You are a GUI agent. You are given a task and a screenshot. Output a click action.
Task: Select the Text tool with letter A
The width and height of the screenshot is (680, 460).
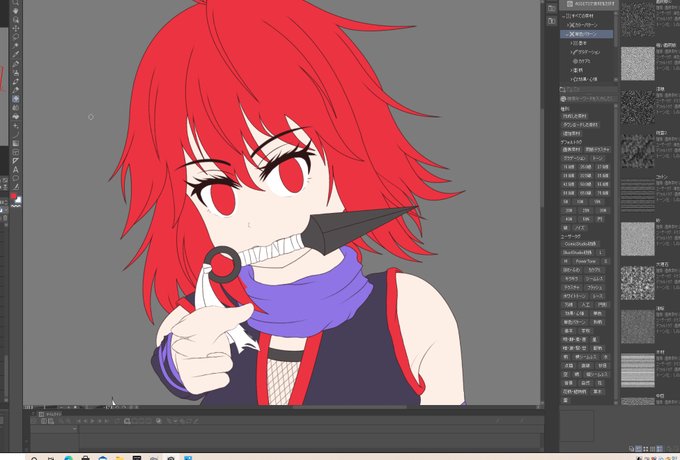[x=16, y=170]
